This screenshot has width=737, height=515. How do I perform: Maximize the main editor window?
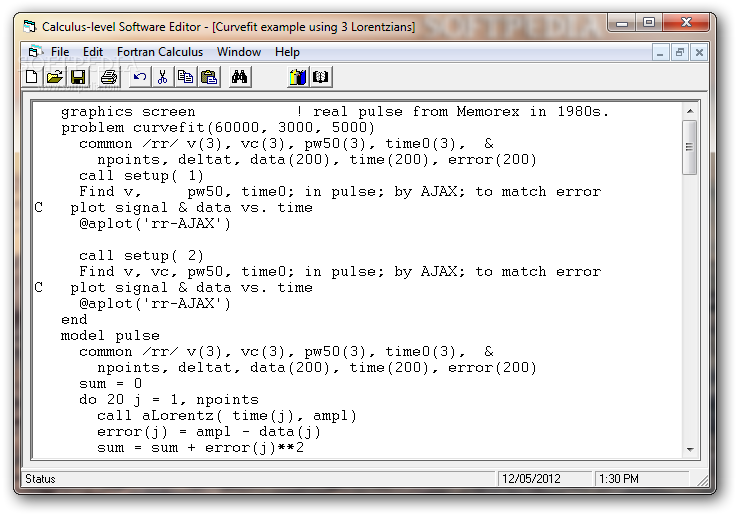coord(649,23)
